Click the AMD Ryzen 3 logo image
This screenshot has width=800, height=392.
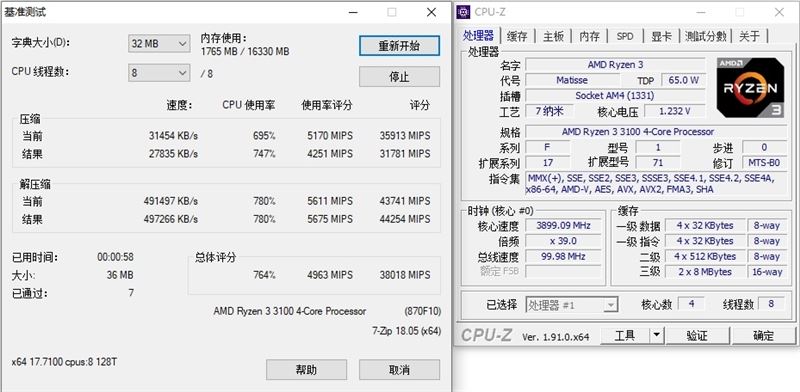tap(751, 88)
